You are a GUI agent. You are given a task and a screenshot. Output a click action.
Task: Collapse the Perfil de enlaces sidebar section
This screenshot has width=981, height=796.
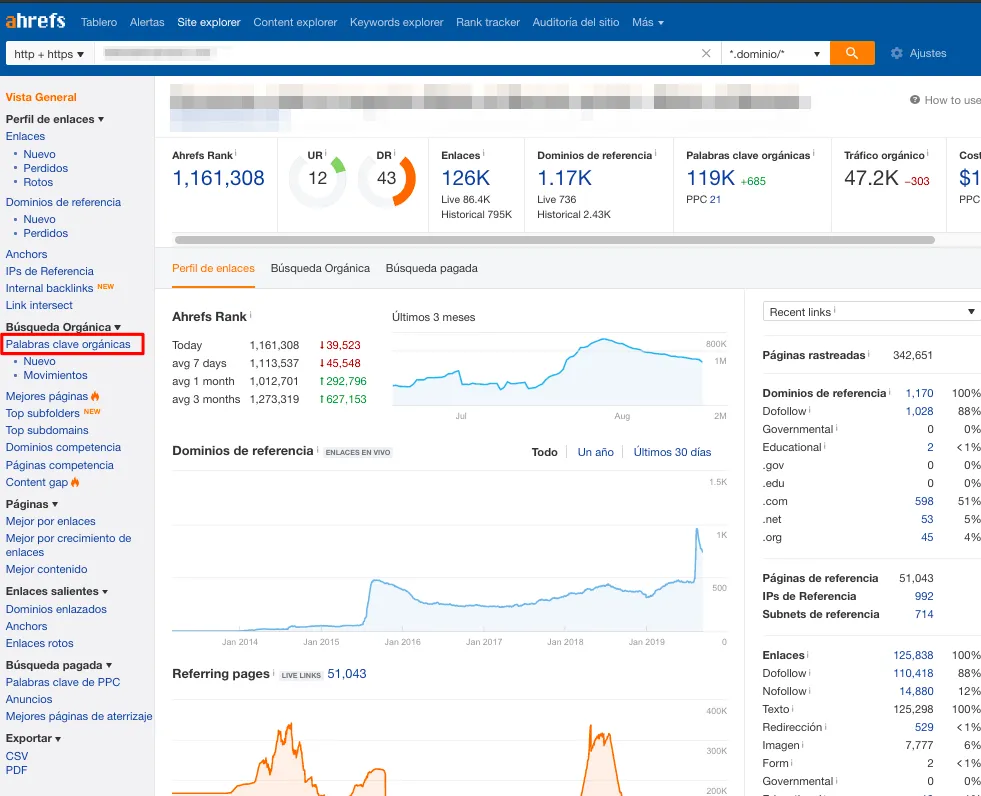pos(54,119)
